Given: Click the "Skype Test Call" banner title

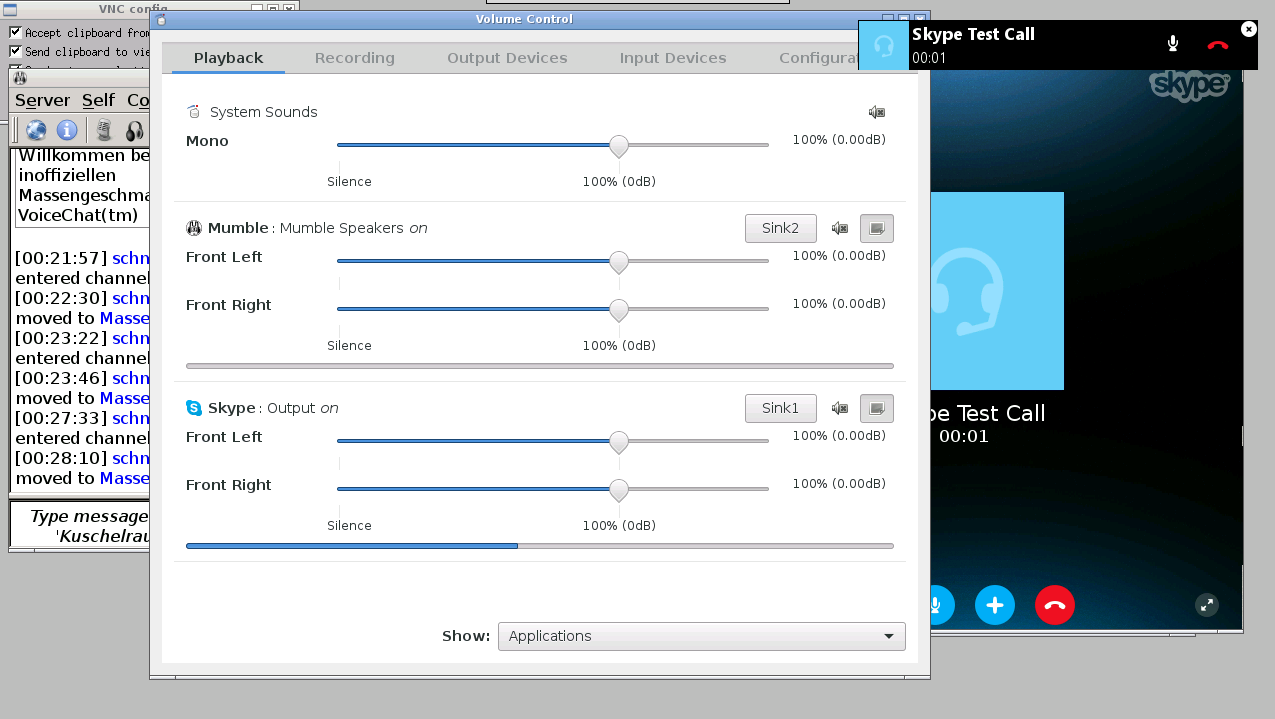Looking at the screenshot, I should [973, 34].
